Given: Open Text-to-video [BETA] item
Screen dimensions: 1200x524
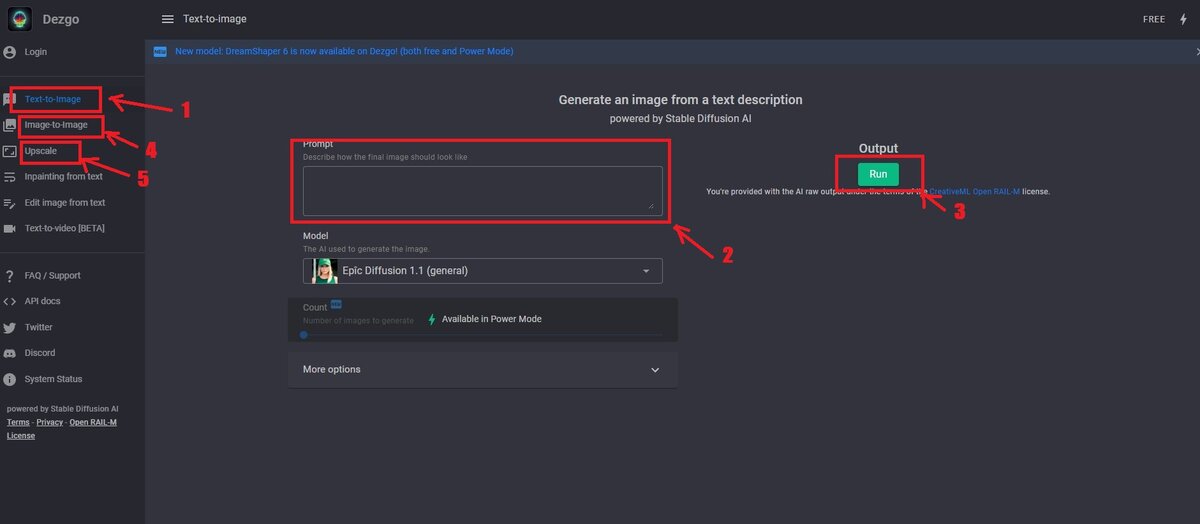Looking at the screenshot, I should (x=65, y=229).
